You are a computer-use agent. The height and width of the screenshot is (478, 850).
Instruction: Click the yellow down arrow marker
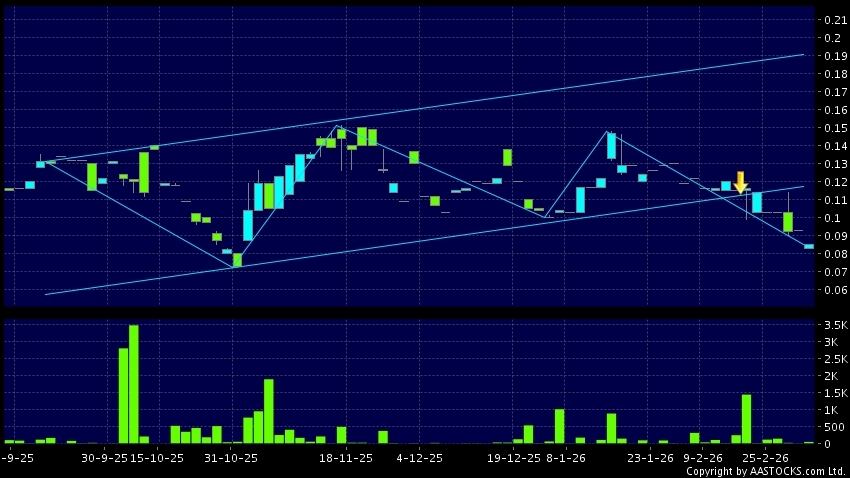[740, 183]
